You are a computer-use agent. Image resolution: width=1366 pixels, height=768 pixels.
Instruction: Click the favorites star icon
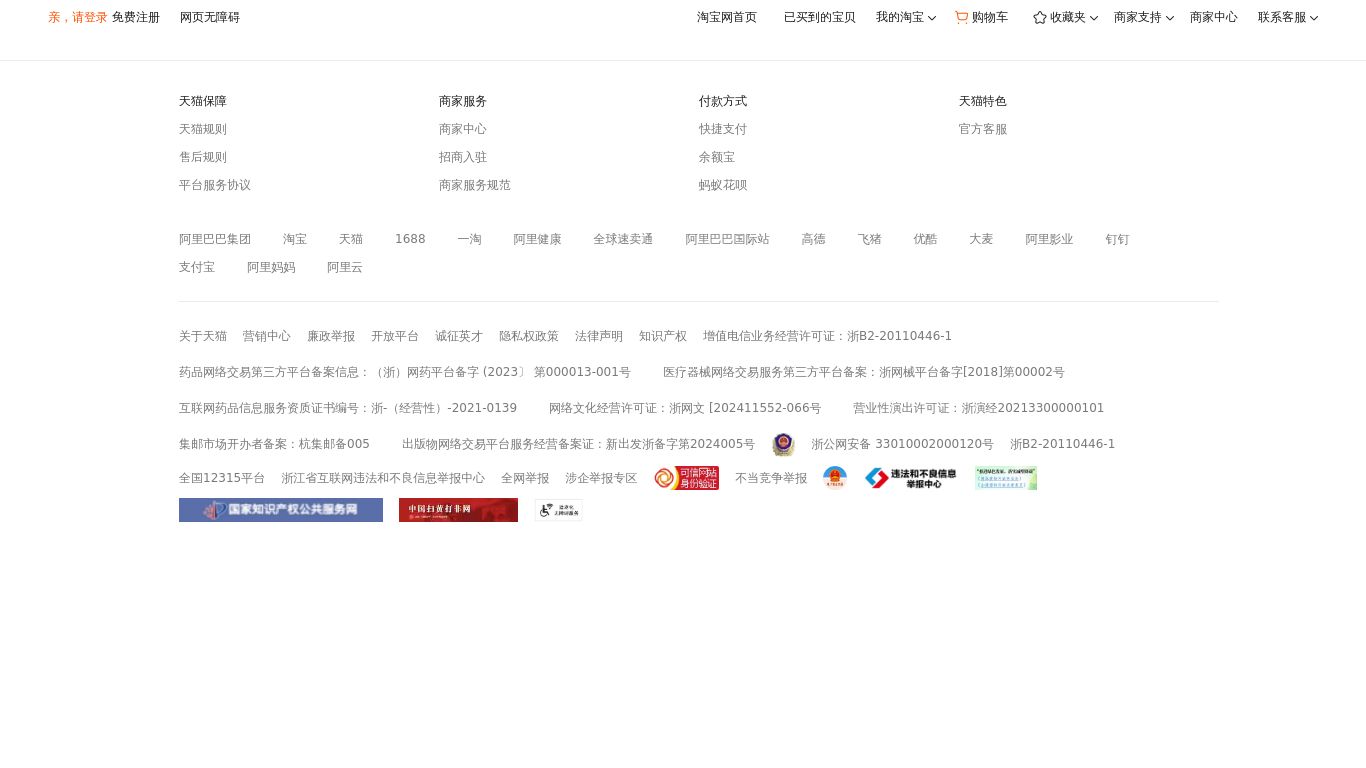[x=1040, y=17]
